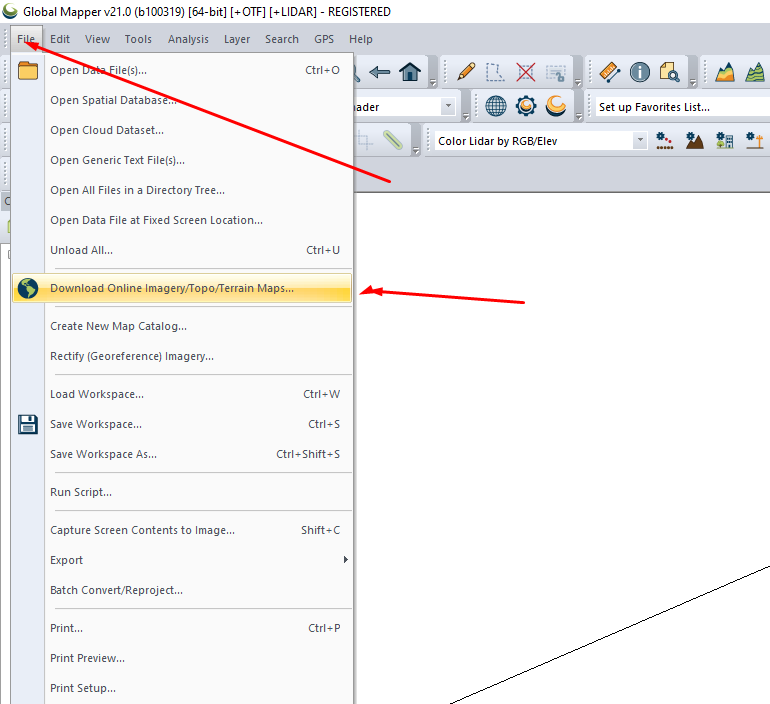Choose Open Generic Text File(s)
This screenshot has width=770, height=704.
coord(182,160)
